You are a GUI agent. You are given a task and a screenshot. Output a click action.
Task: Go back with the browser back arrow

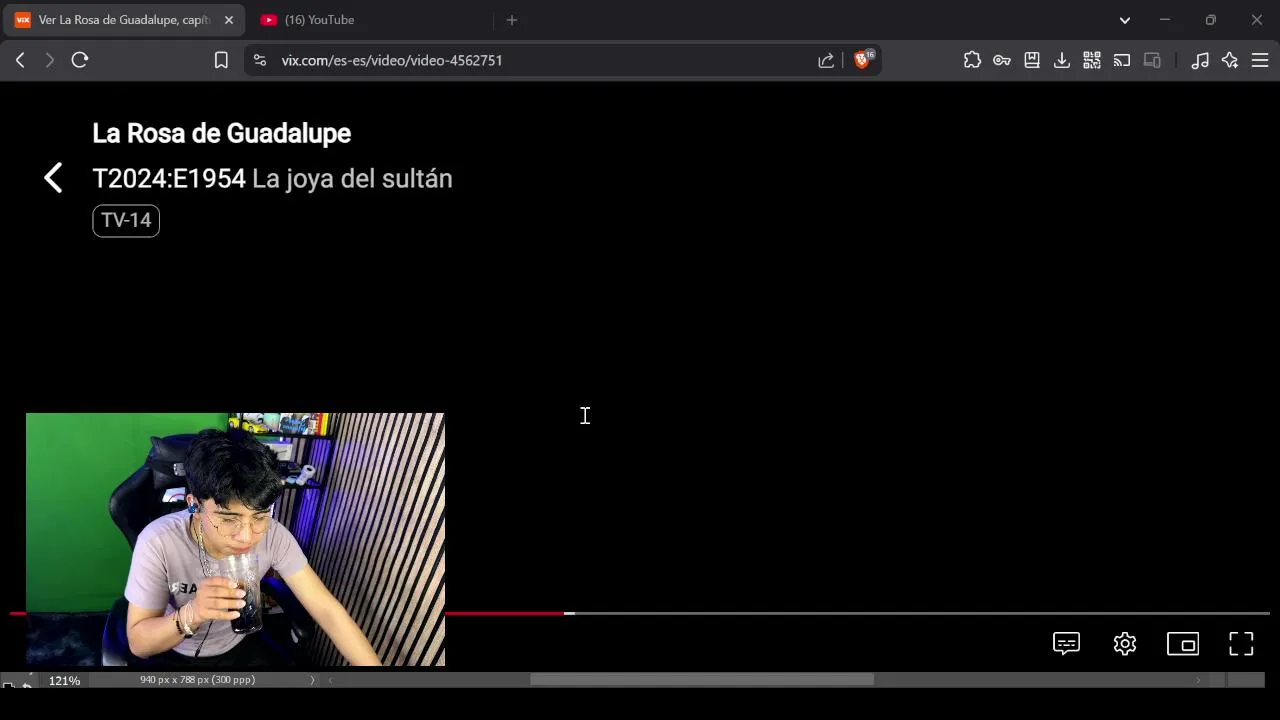pyautogui.click(x=20, y=60)
